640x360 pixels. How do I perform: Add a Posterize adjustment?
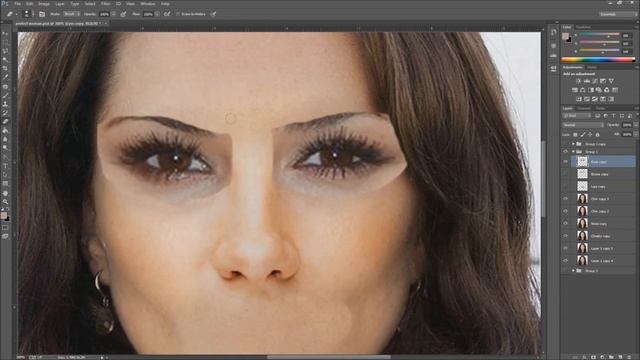[587, 99]
